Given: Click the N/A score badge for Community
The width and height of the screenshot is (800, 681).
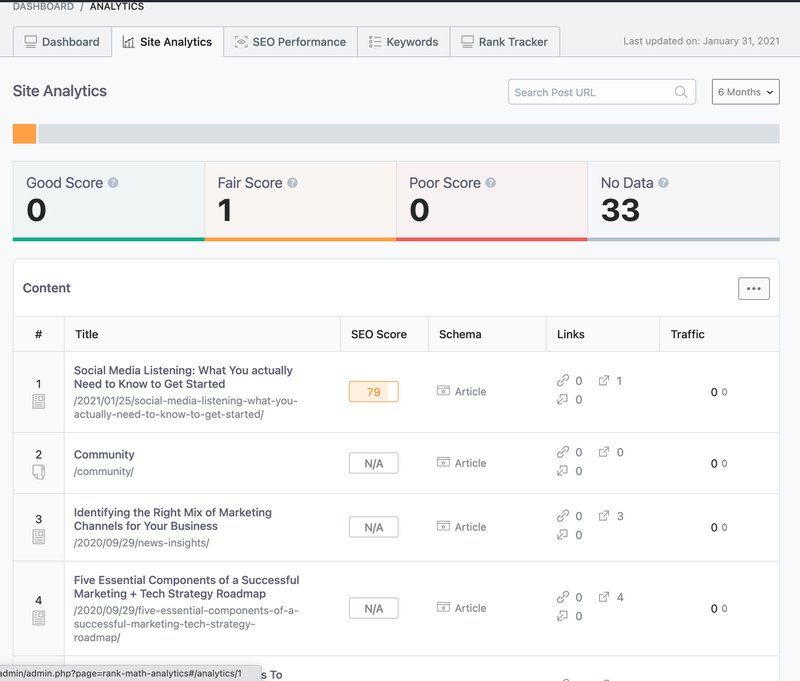Looking at the screenshot, I should tap(373, 463).
